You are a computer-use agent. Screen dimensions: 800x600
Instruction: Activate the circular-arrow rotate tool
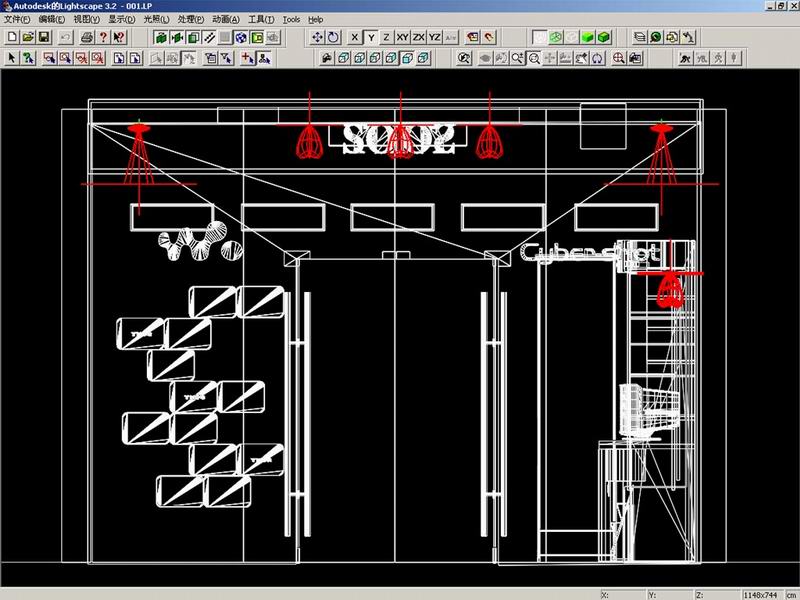[333, 37]
